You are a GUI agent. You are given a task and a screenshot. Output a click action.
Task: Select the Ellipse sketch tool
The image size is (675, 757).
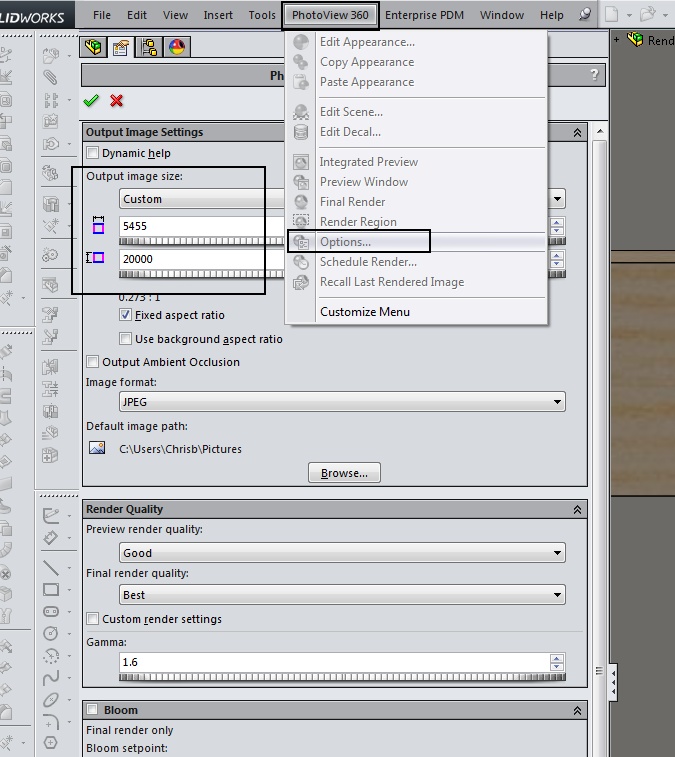(51, 700)
